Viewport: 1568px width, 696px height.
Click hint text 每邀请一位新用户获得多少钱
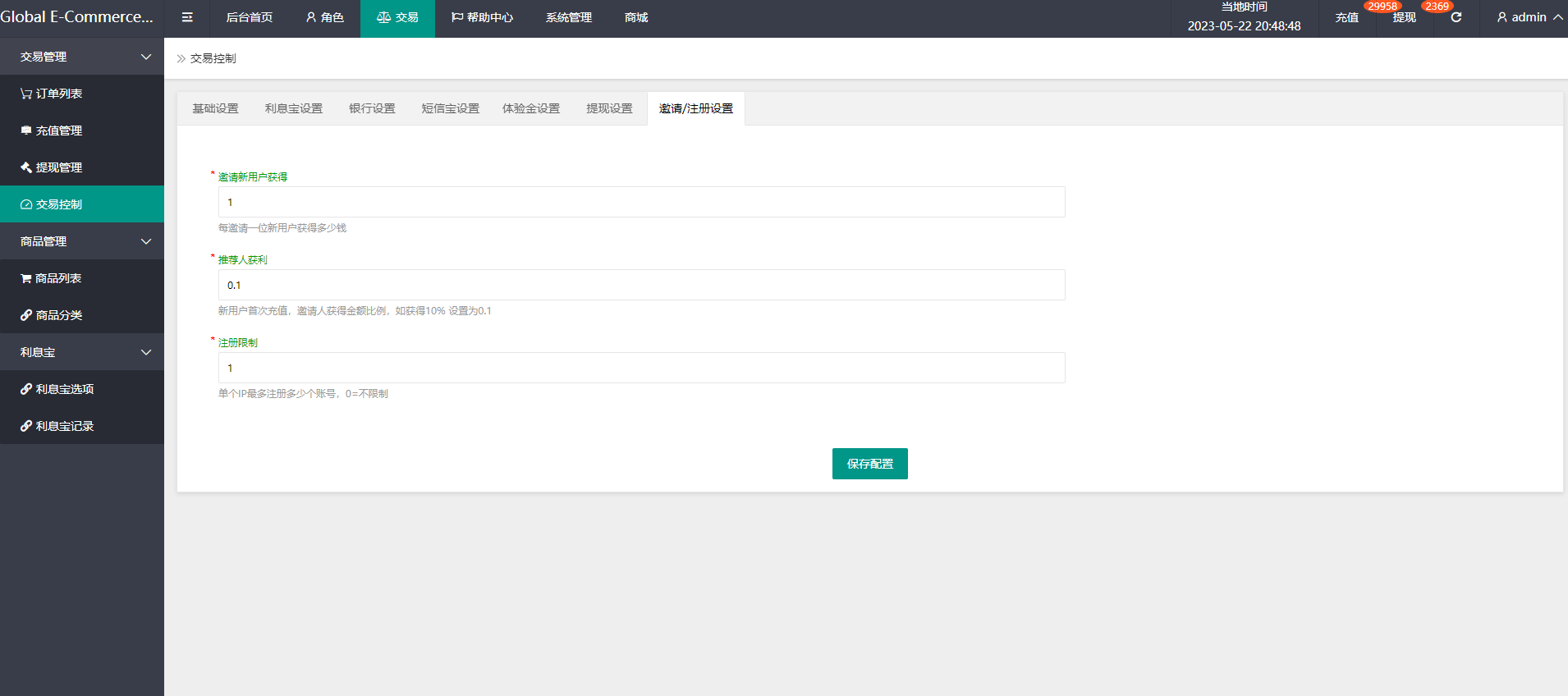(x=282, y=228)
